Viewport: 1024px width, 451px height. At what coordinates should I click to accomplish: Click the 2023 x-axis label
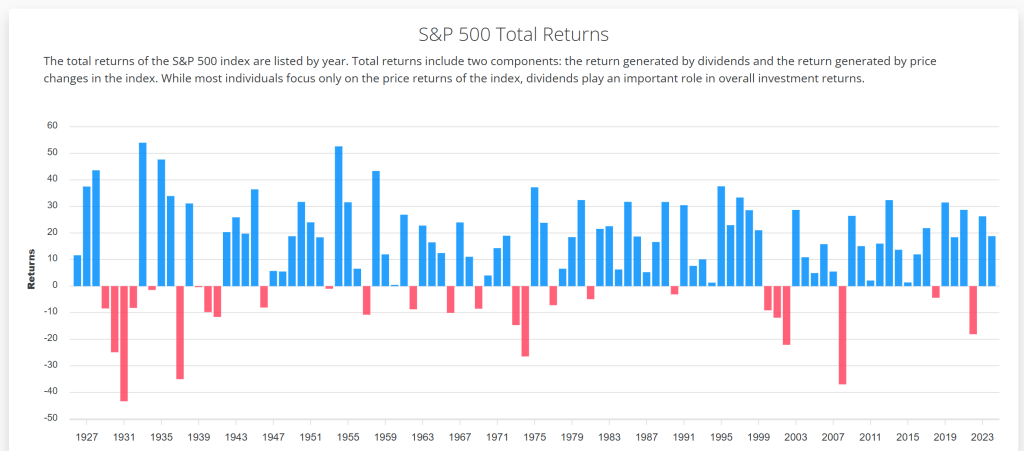[x=982, y=437]
